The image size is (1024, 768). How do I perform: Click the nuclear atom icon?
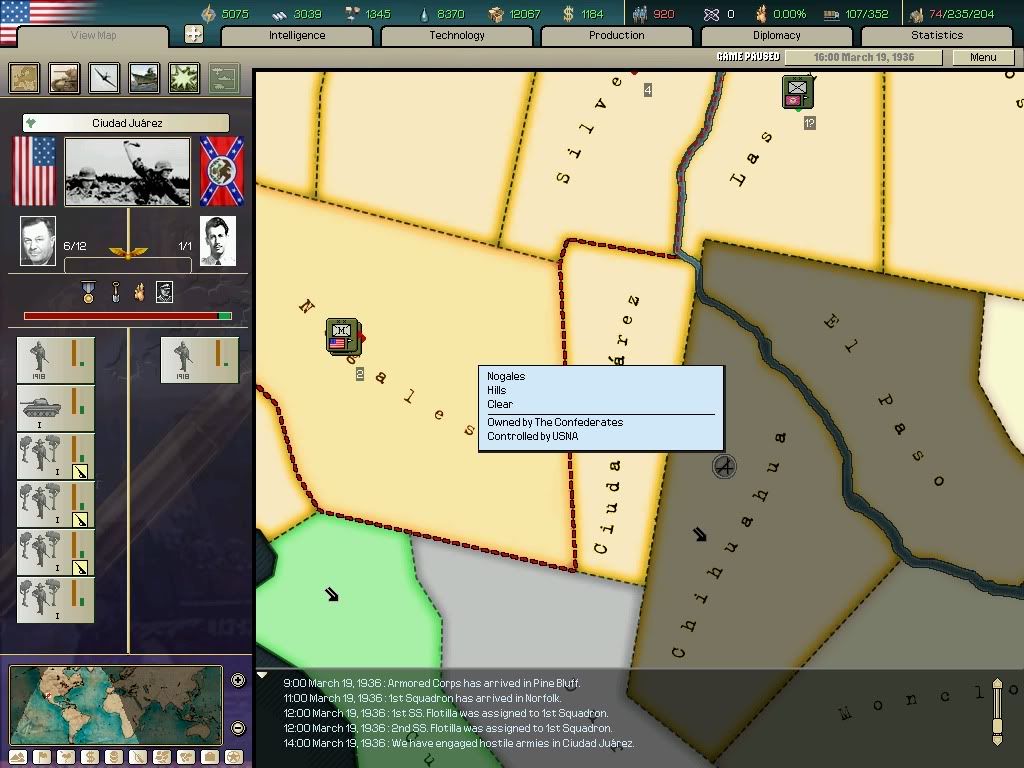point(711,14)
